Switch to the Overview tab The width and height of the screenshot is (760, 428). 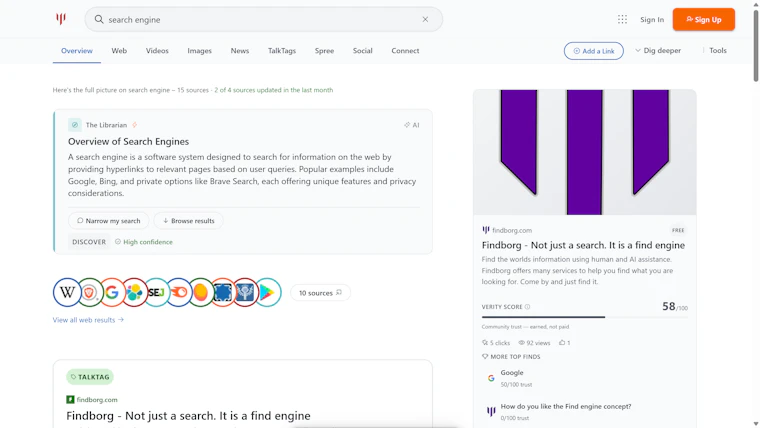pos(77,50)
